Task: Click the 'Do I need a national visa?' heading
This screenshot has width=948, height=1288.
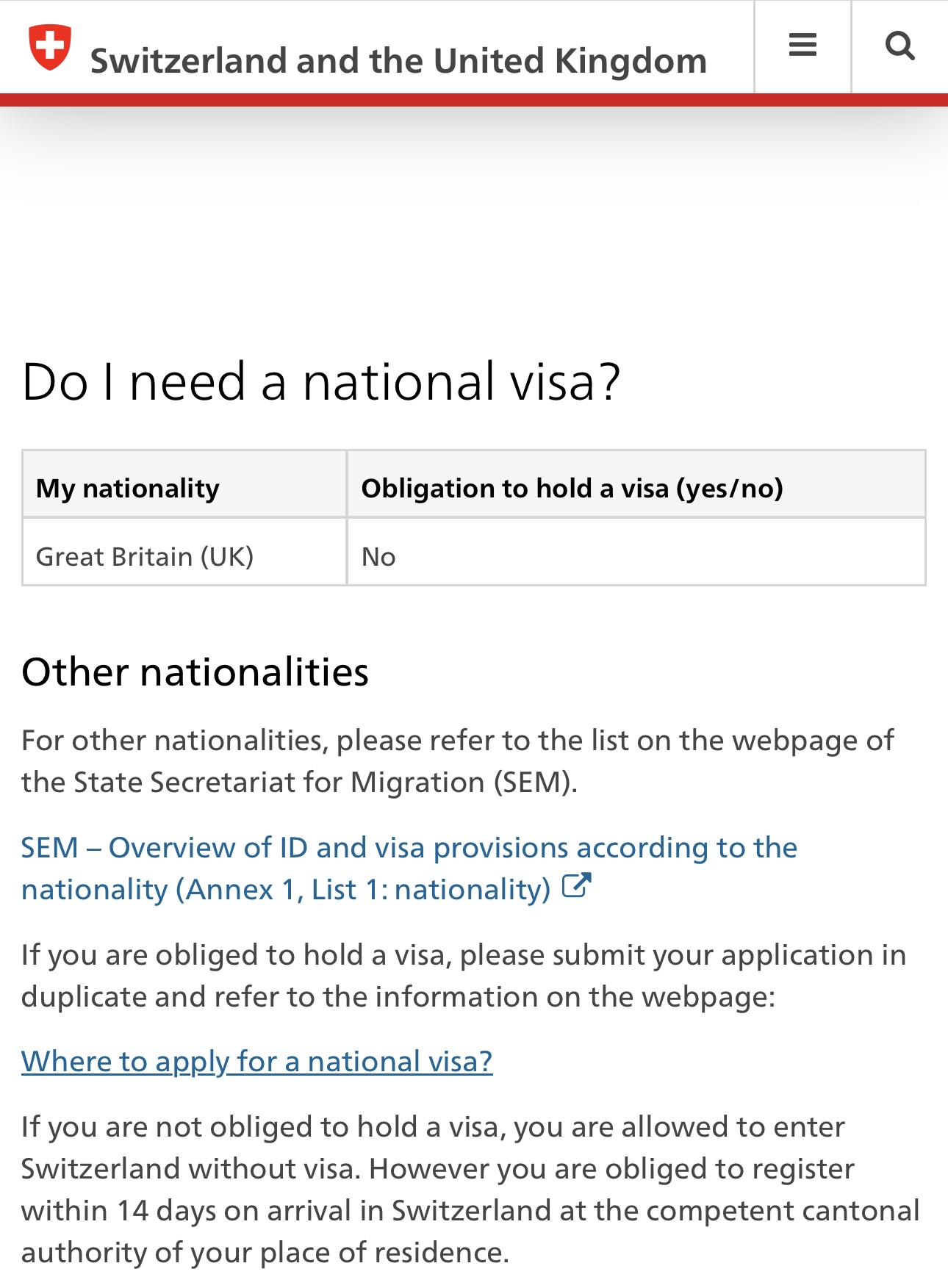Action: pos(321,382)
